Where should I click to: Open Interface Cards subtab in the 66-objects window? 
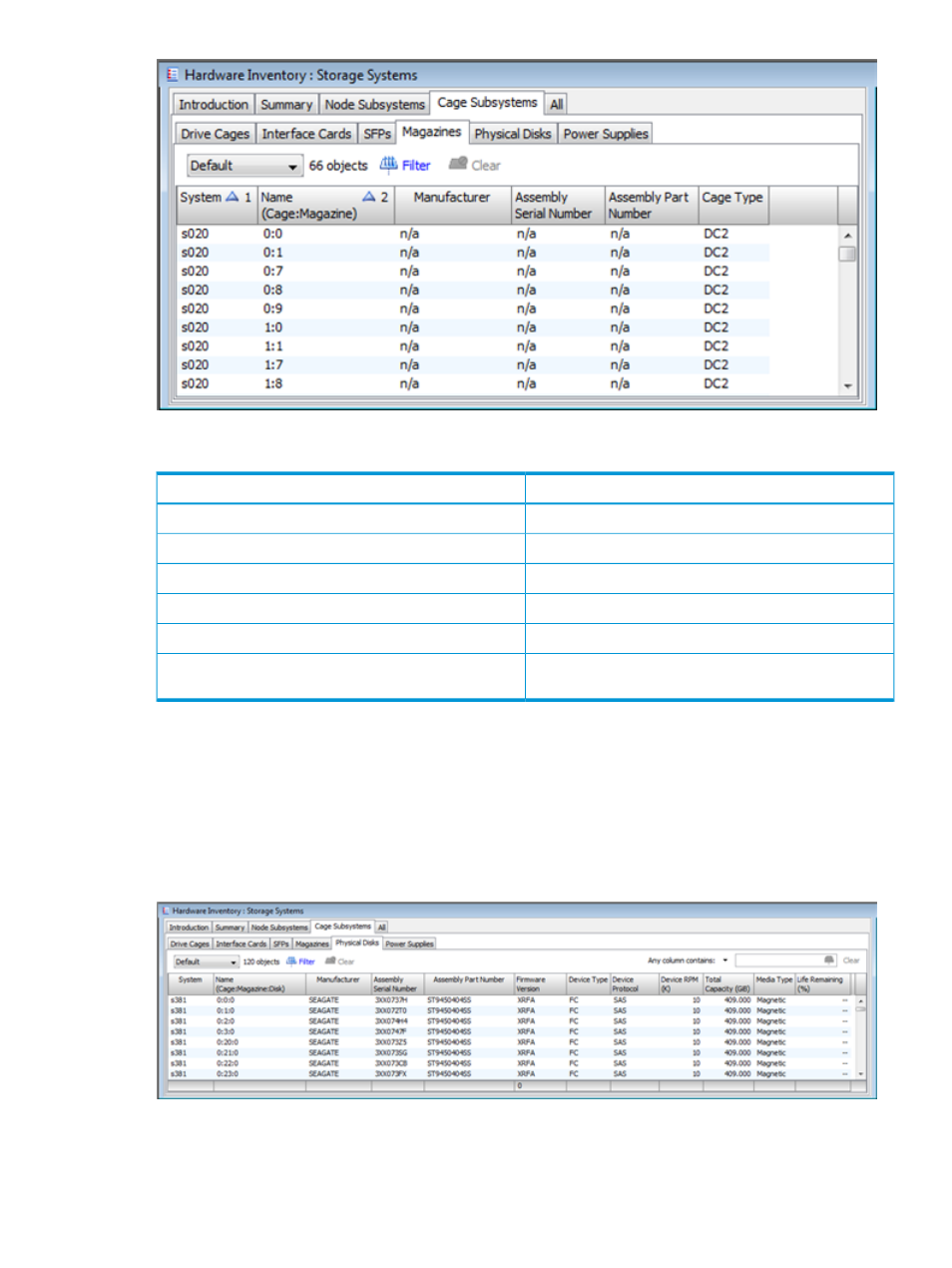306,134
